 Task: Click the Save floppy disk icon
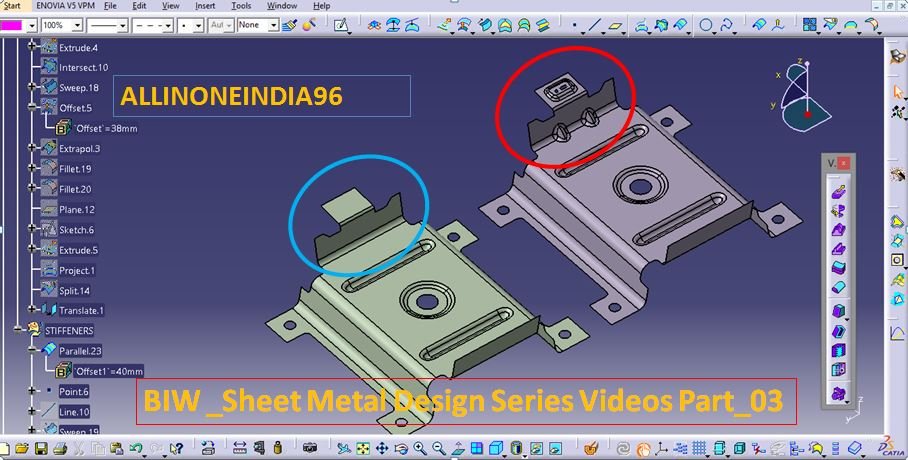[41, 448]
